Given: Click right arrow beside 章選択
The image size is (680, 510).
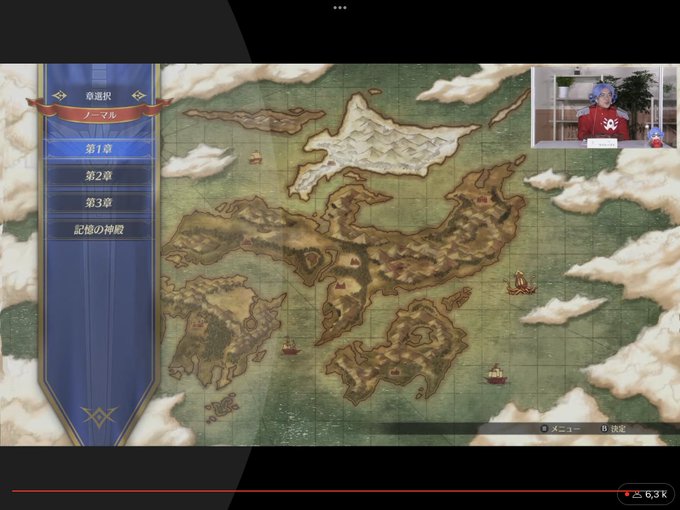Looking at the screenshot, I should (139, 96).
